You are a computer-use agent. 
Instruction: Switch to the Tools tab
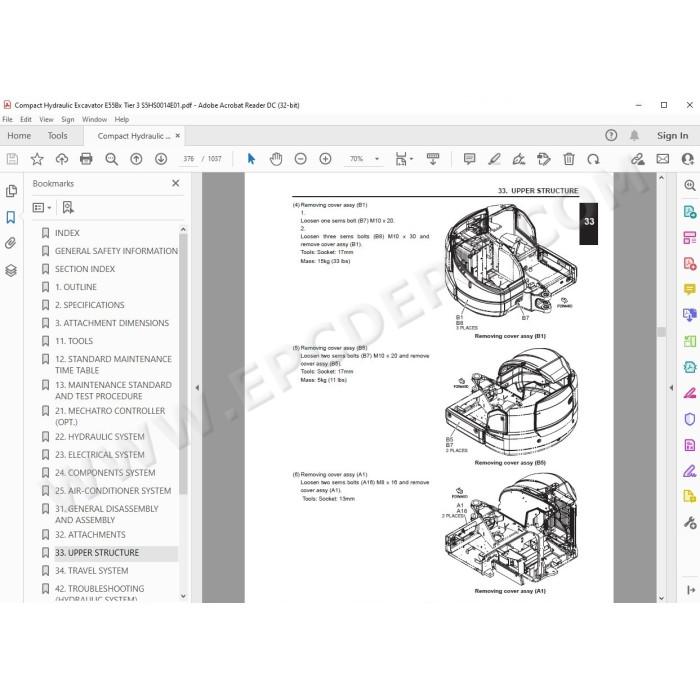pos(58,136)
